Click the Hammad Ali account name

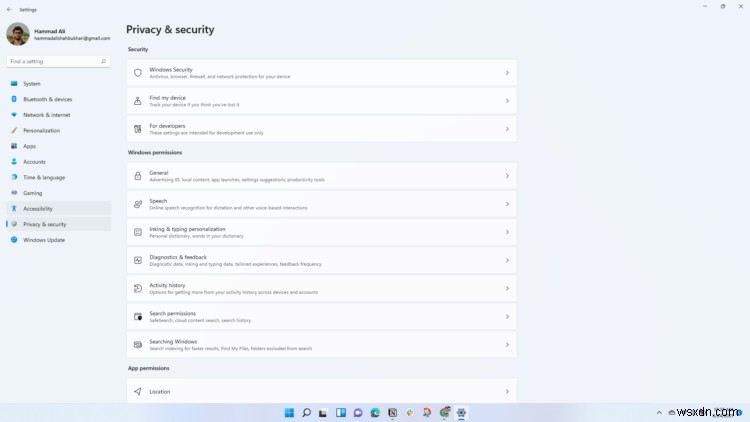tap(50, 31)
